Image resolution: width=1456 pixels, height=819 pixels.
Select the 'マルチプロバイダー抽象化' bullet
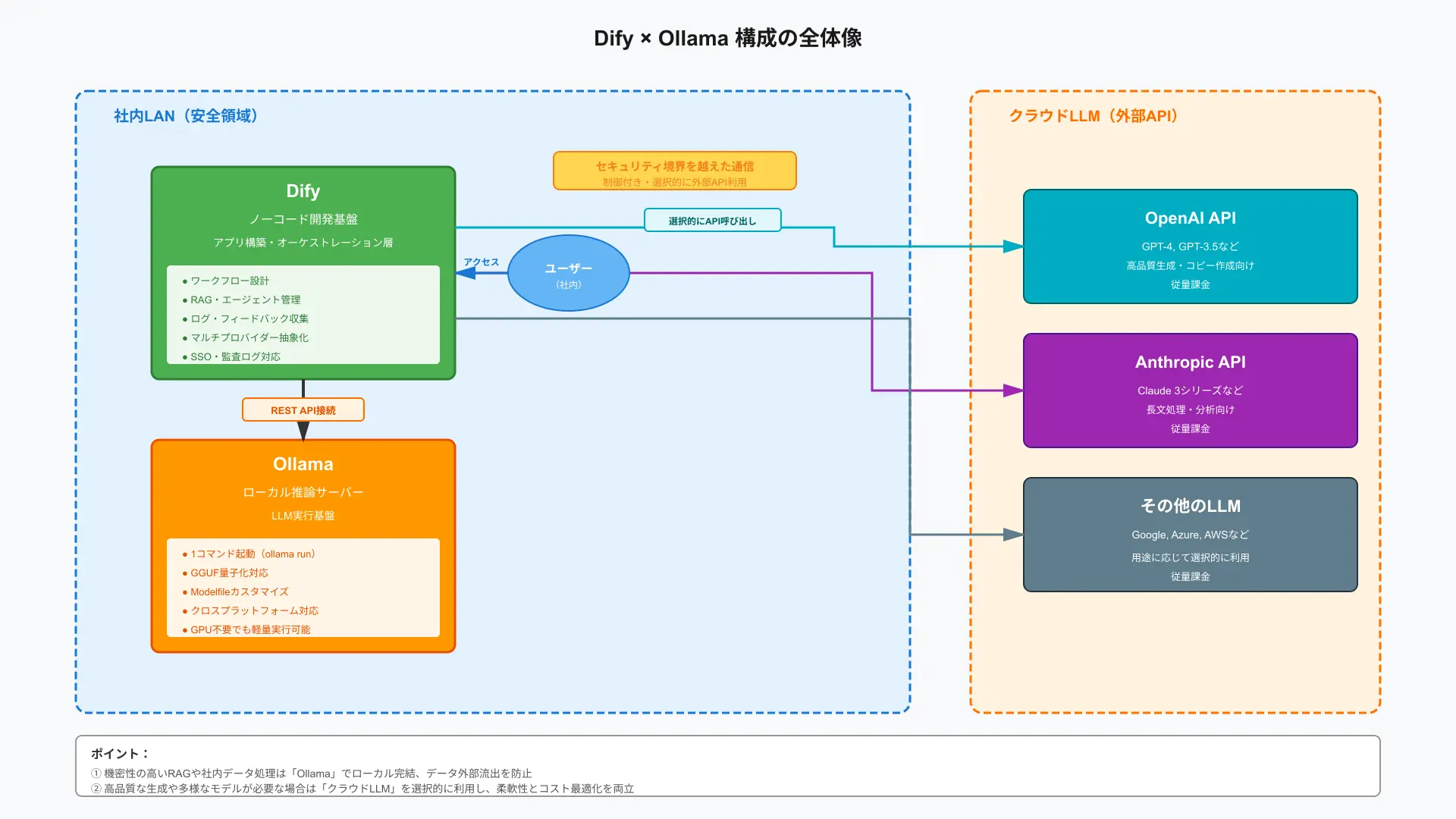click(x=245, y=337)
